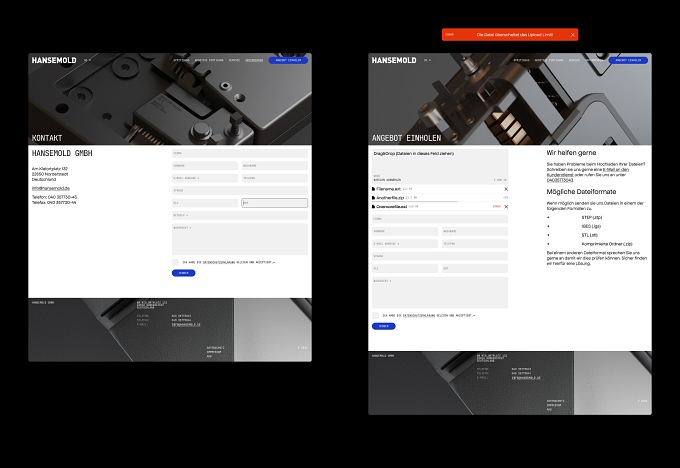Click the Mögliche Dateiformate heading

tap(581, 192)
